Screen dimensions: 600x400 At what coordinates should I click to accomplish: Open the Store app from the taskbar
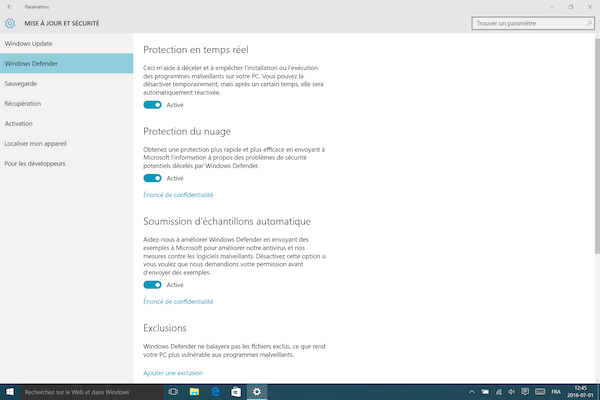click(236, 392)
